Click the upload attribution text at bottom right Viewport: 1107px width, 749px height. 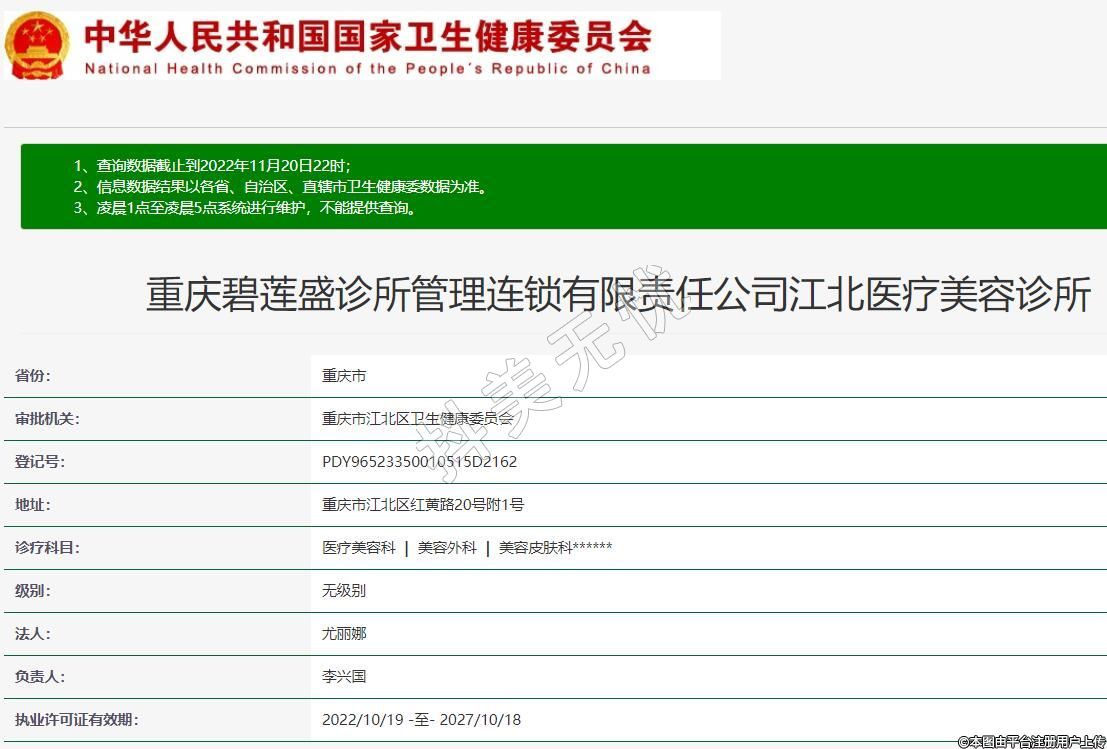(x=1030, y=741)
